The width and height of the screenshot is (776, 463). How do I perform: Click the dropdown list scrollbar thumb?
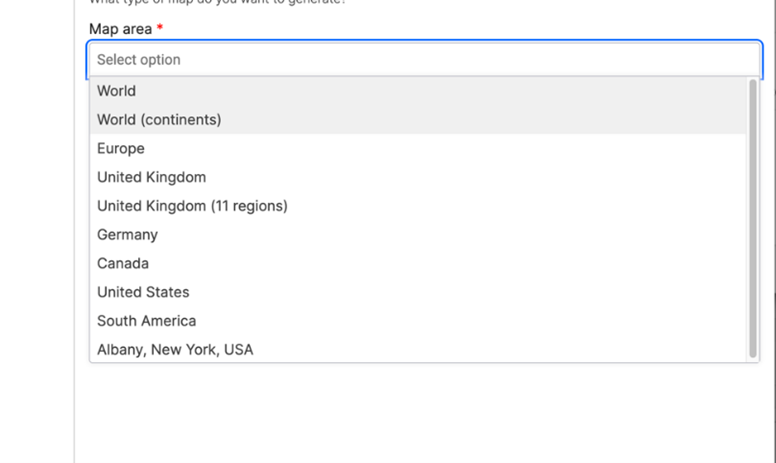753,218
